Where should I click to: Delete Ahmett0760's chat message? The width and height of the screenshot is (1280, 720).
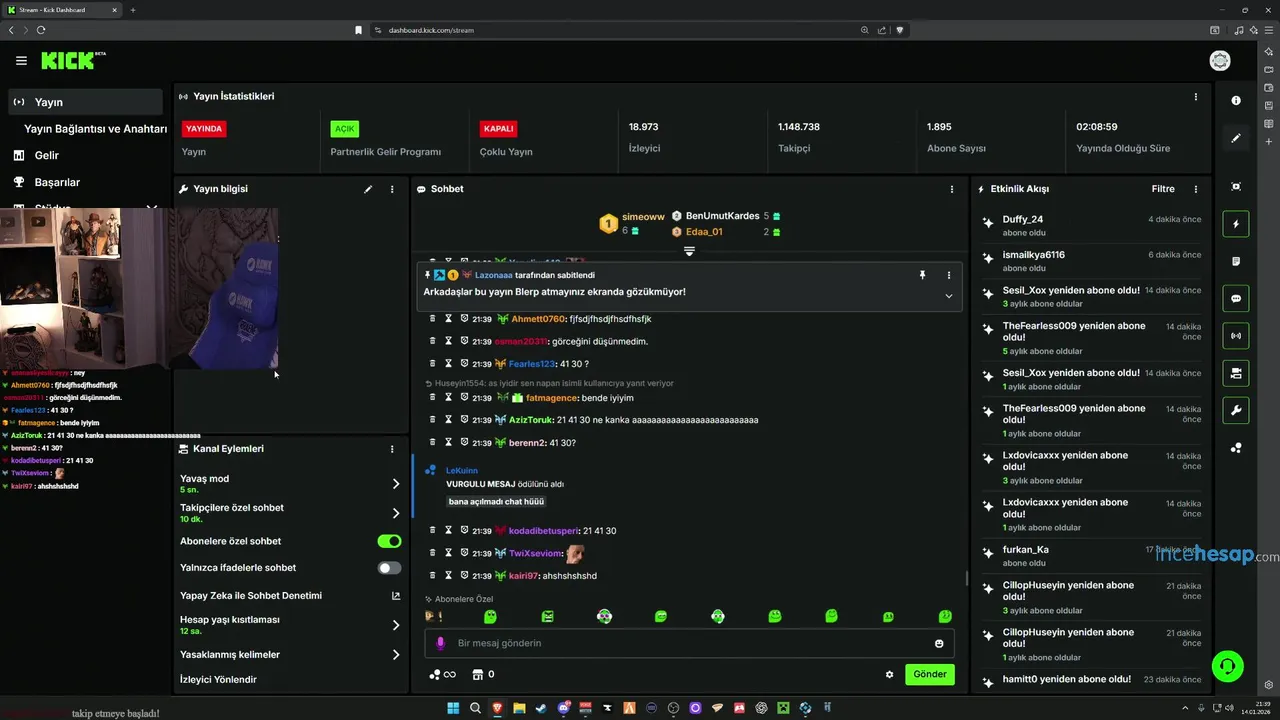coord(433,319)
